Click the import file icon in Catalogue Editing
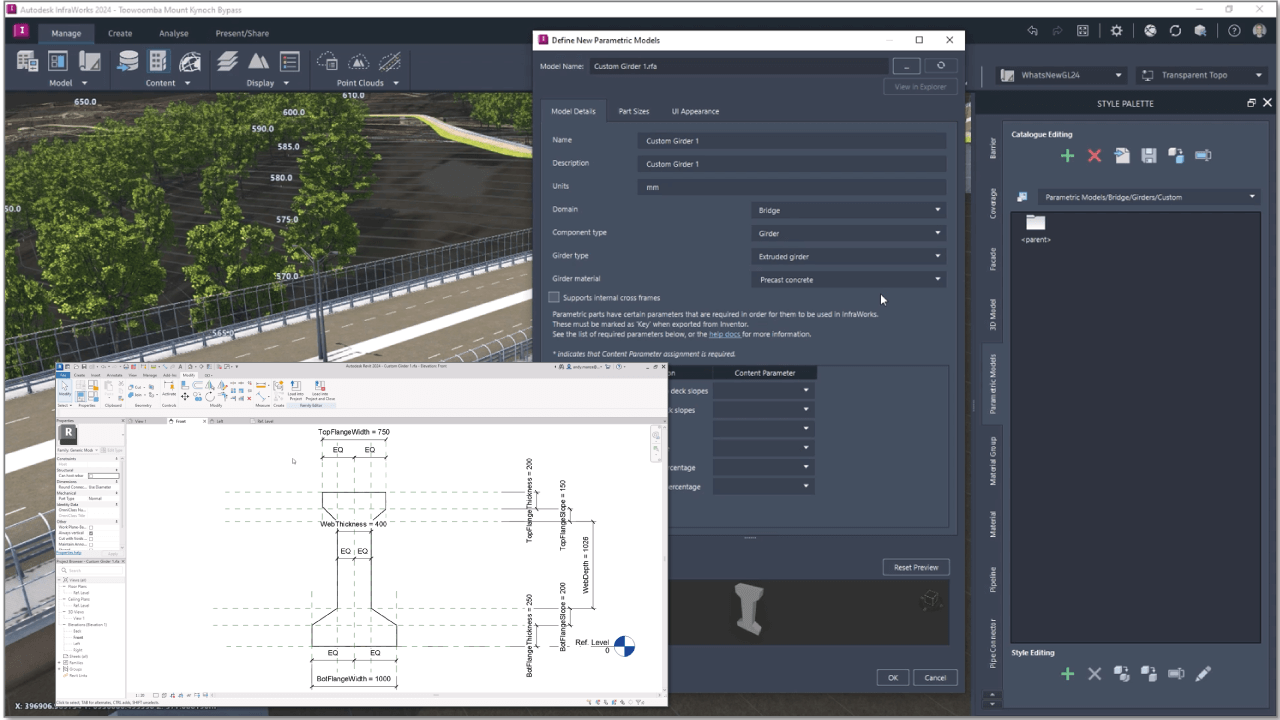Image resolution: width=1280 pixels, height=720 pixels. point(1122,156)
